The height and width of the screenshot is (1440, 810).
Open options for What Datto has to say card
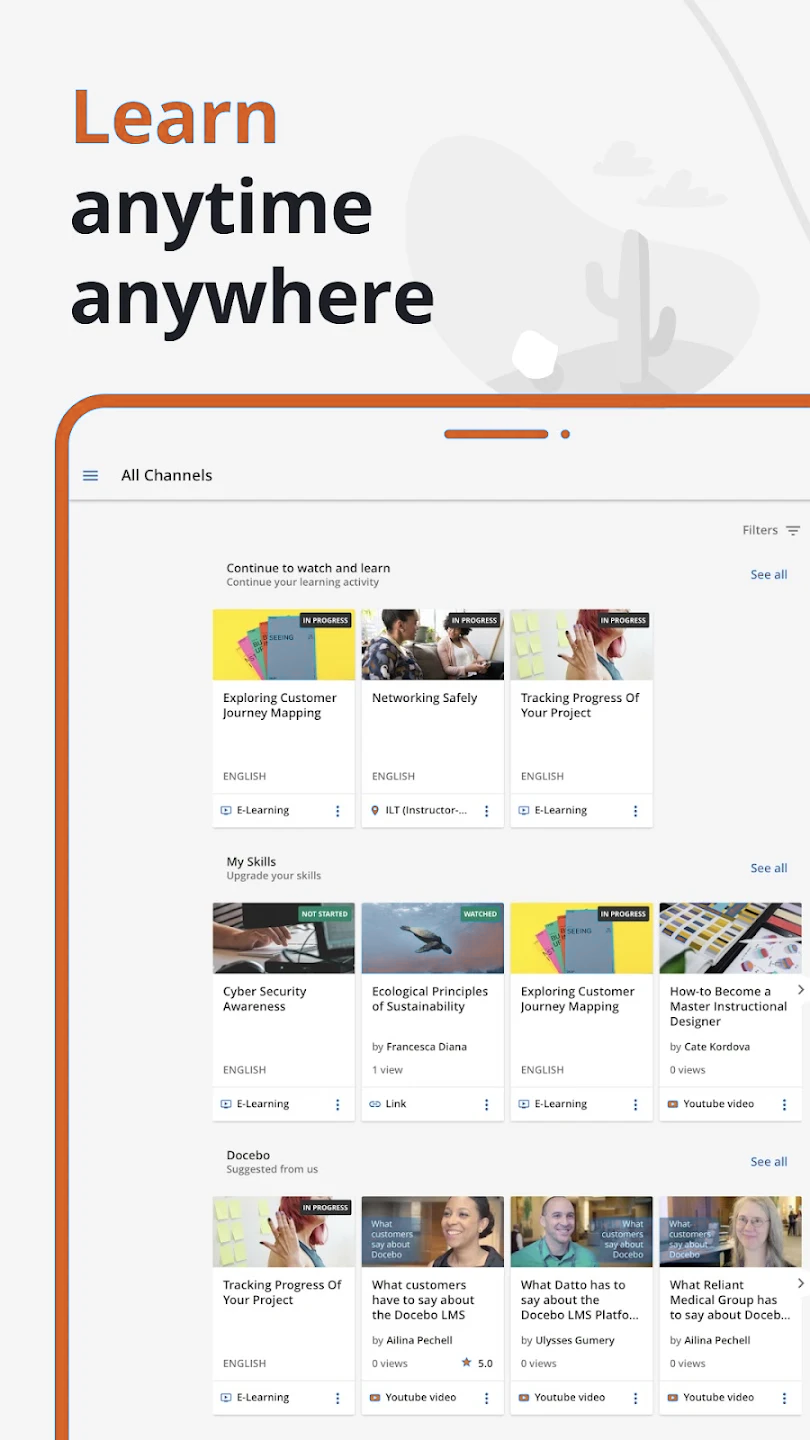pos(635,1398)
